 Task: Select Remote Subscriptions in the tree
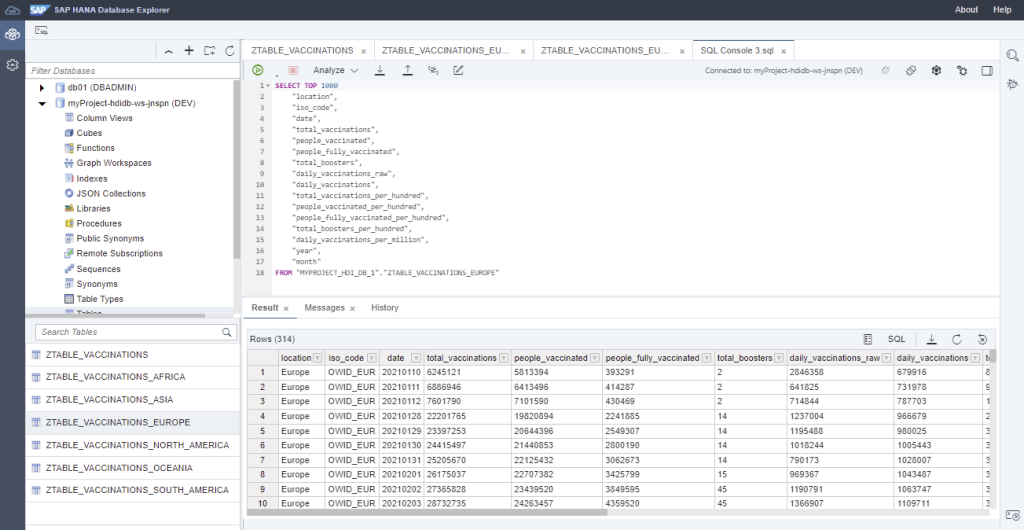click(x=120, y=253)
